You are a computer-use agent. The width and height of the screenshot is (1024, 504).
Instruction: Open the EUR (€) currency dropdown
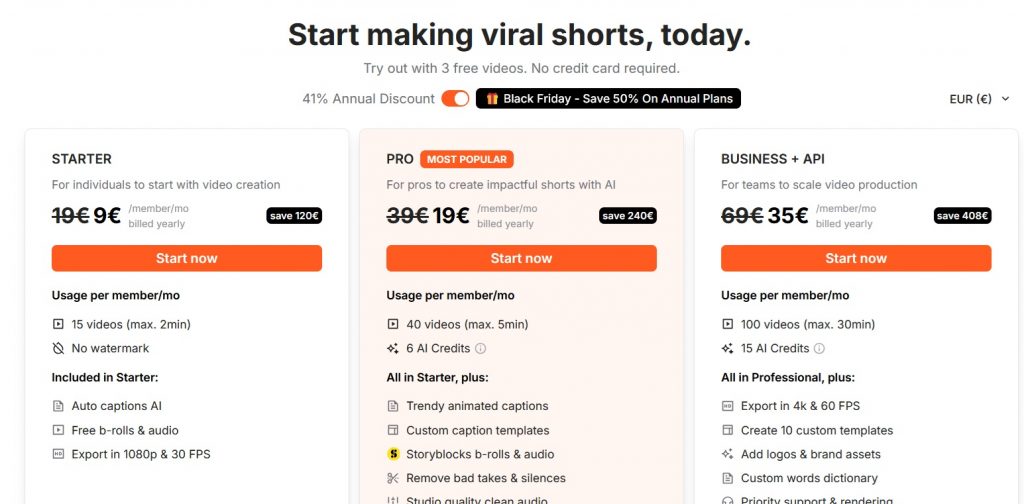(x=979, y=99)
